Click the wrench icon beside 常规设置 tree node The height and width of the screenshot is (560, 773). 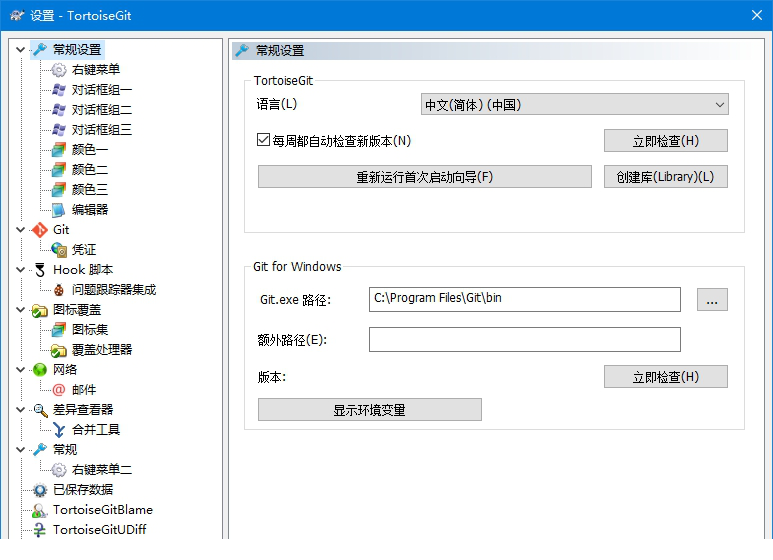click(x=39, y=49)
